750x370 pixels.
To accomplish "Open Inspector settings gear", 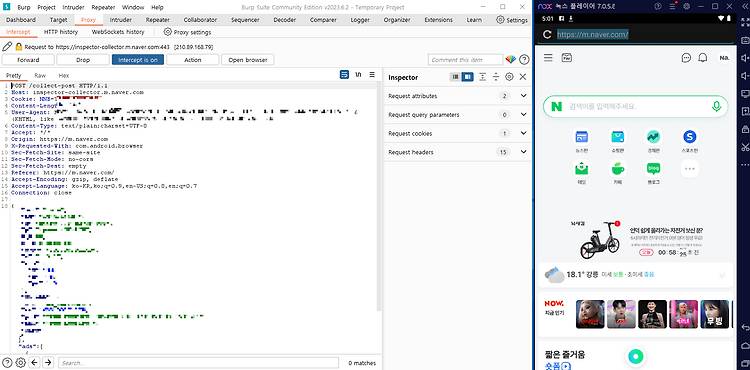I will (509, 77).
